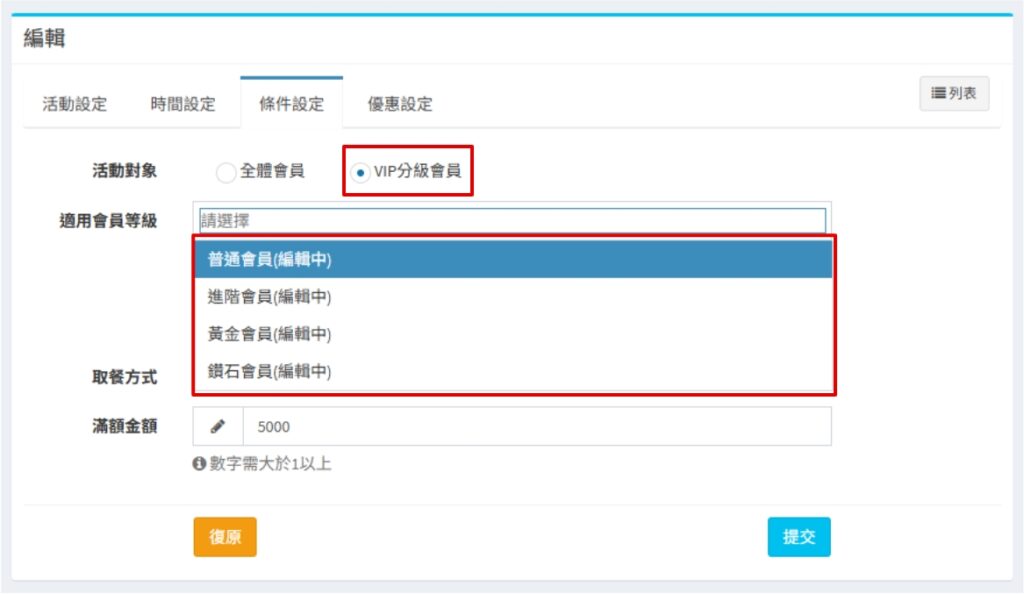Click the info icon before 數字需大於1以上
The width and height of the screenshot is (1024, 594).
point(199,464)
